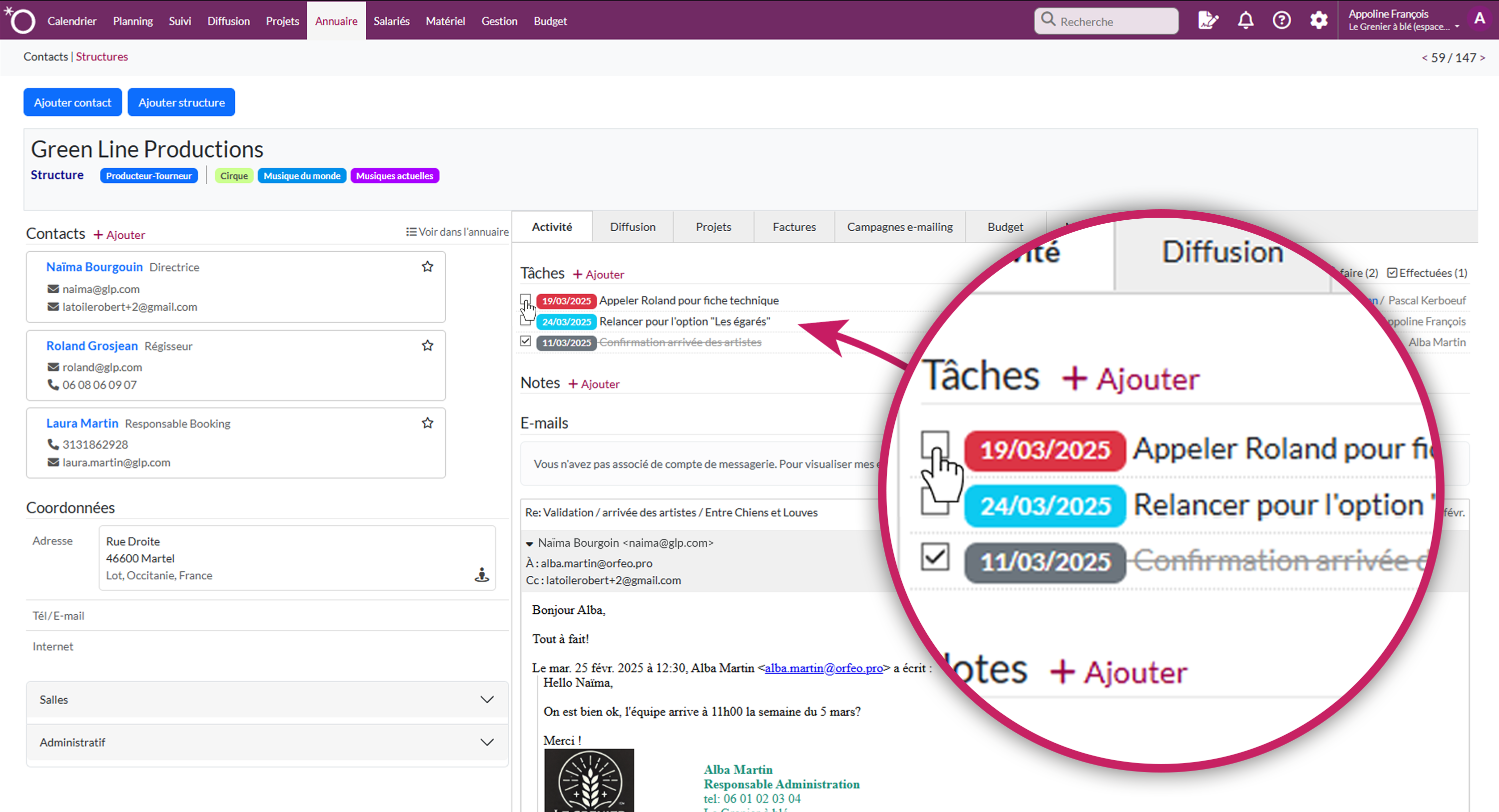Click the Tél / E-mail row
The width and height of the screenshot is (1499, 812).
(267, 615)
